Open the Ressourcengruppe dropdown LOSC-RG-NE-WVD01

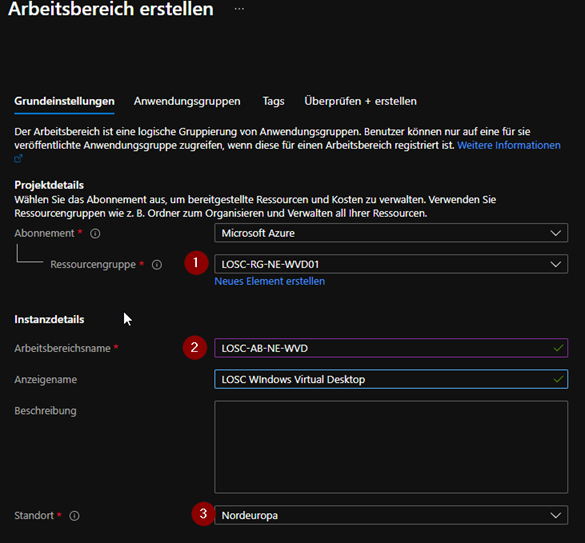391,264
